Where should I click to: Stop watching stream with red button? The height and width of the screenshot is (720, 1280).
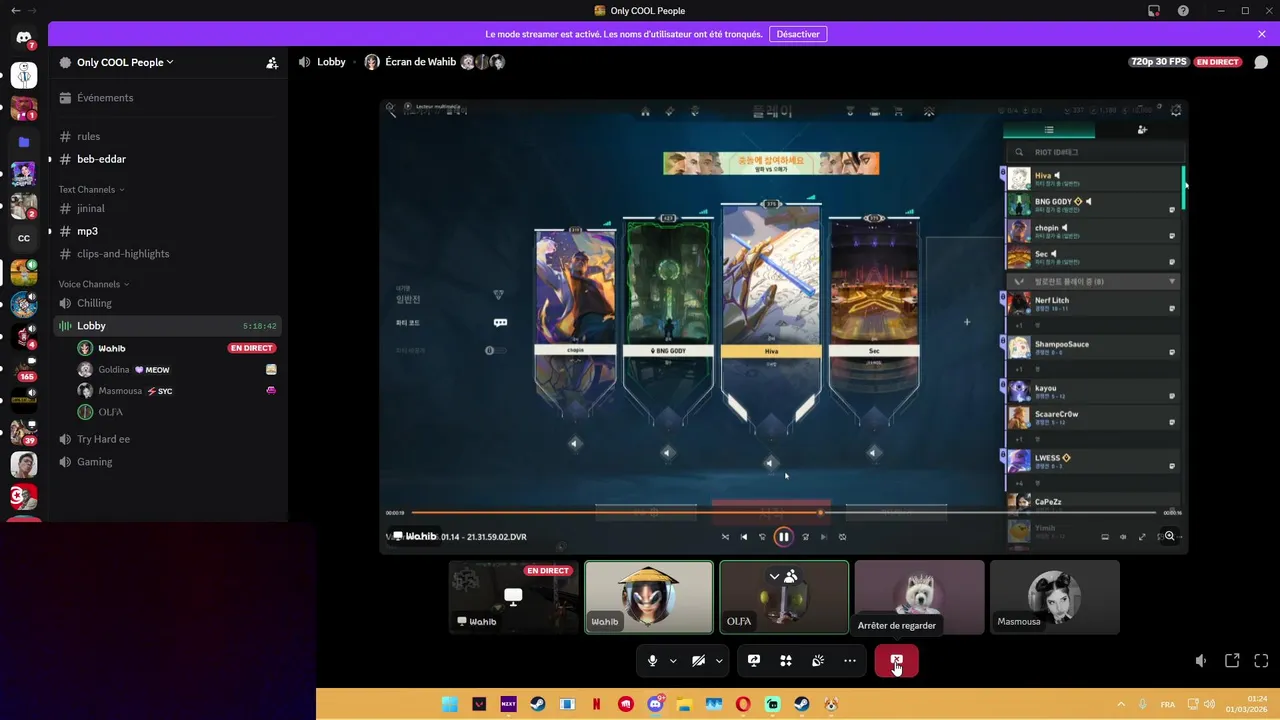pos(896,661)
